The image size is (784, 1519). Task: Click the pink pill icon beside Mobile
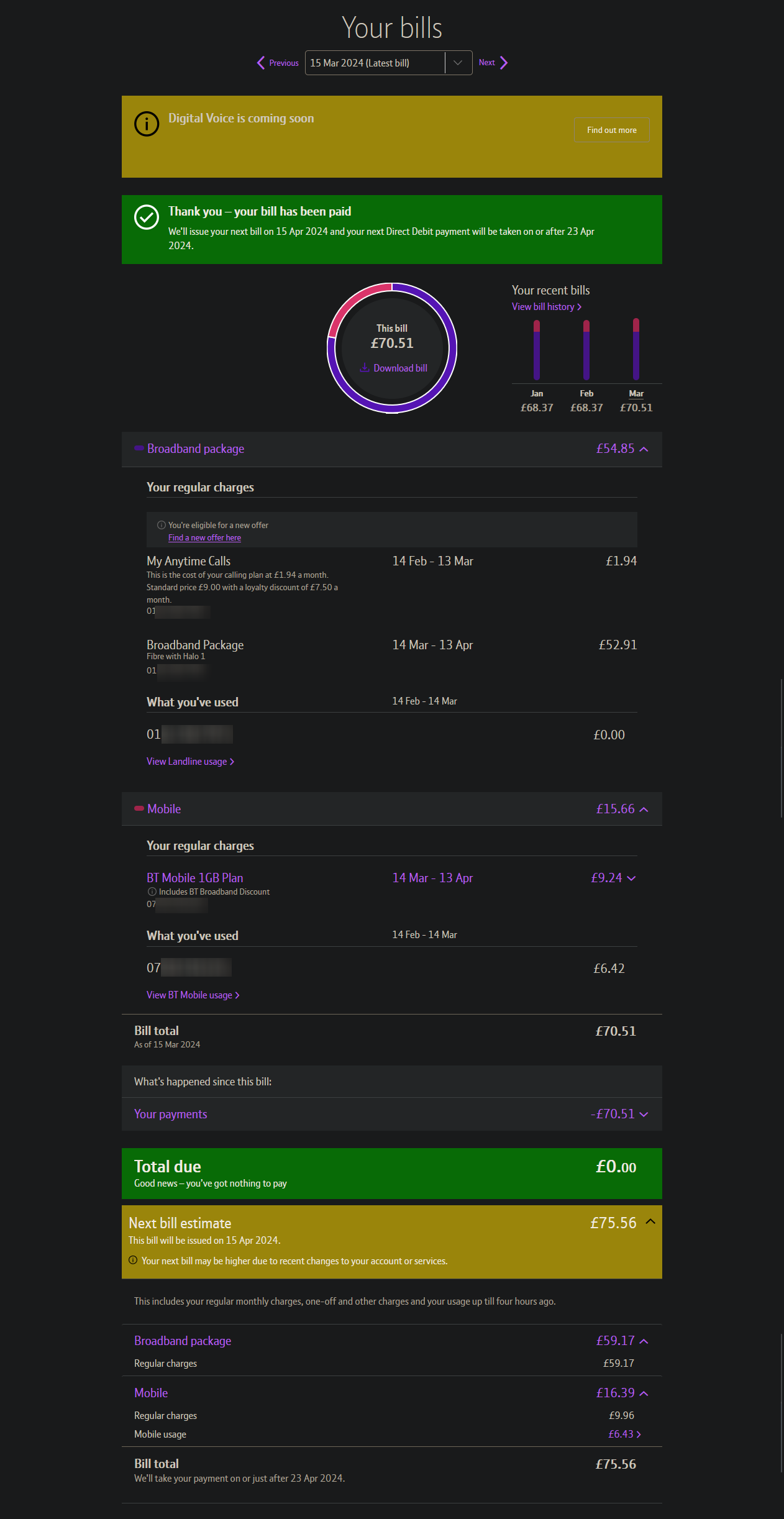tap(139, 808)
